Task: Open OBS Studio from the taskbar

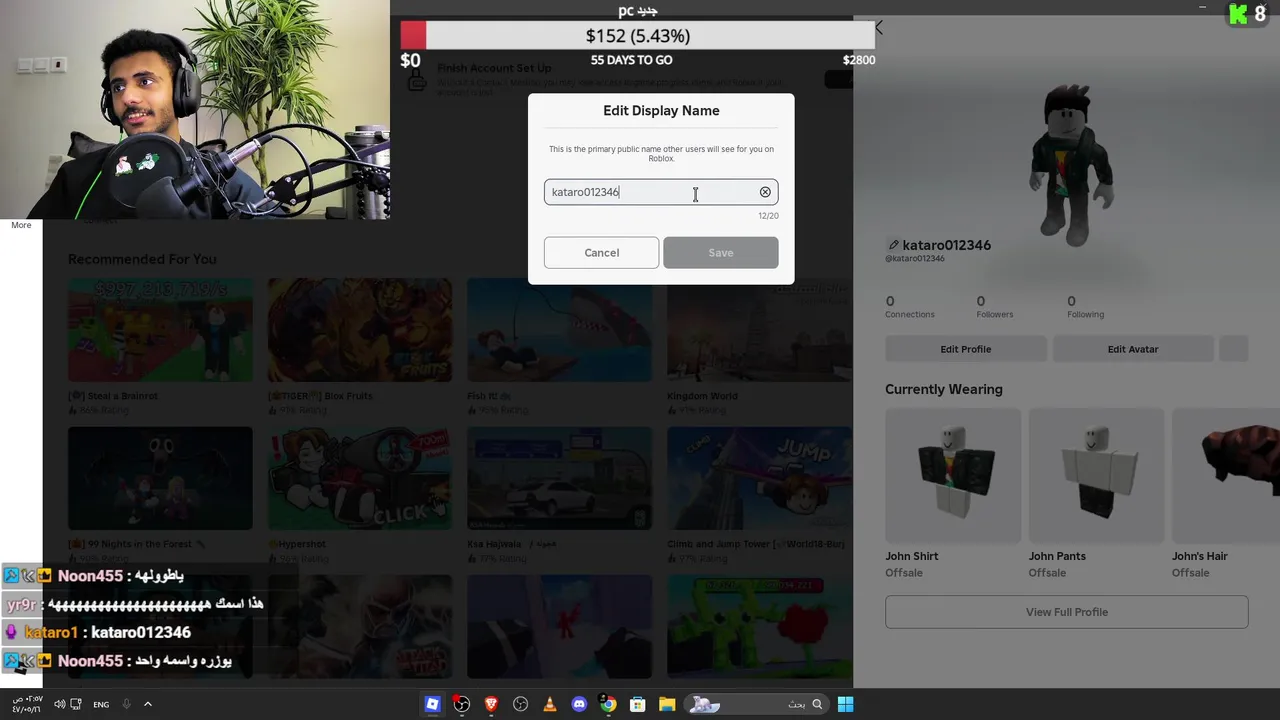Action: click(461, 704)
